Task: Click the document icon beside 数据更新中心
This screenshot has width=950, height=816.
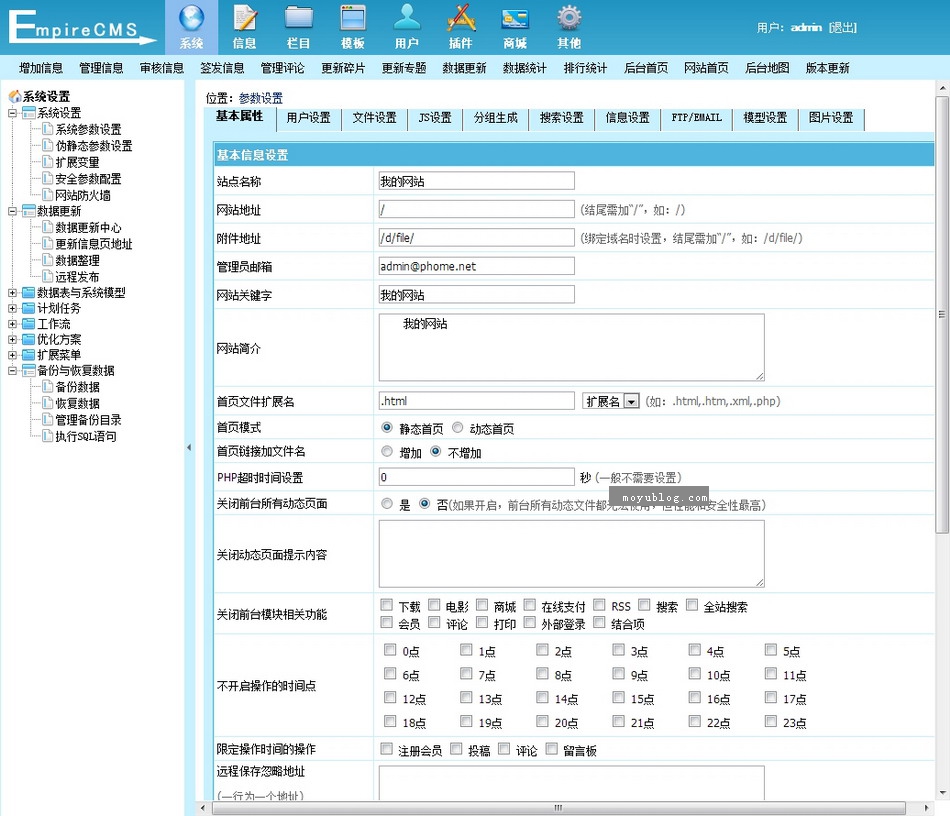Action: pos(47,227)
